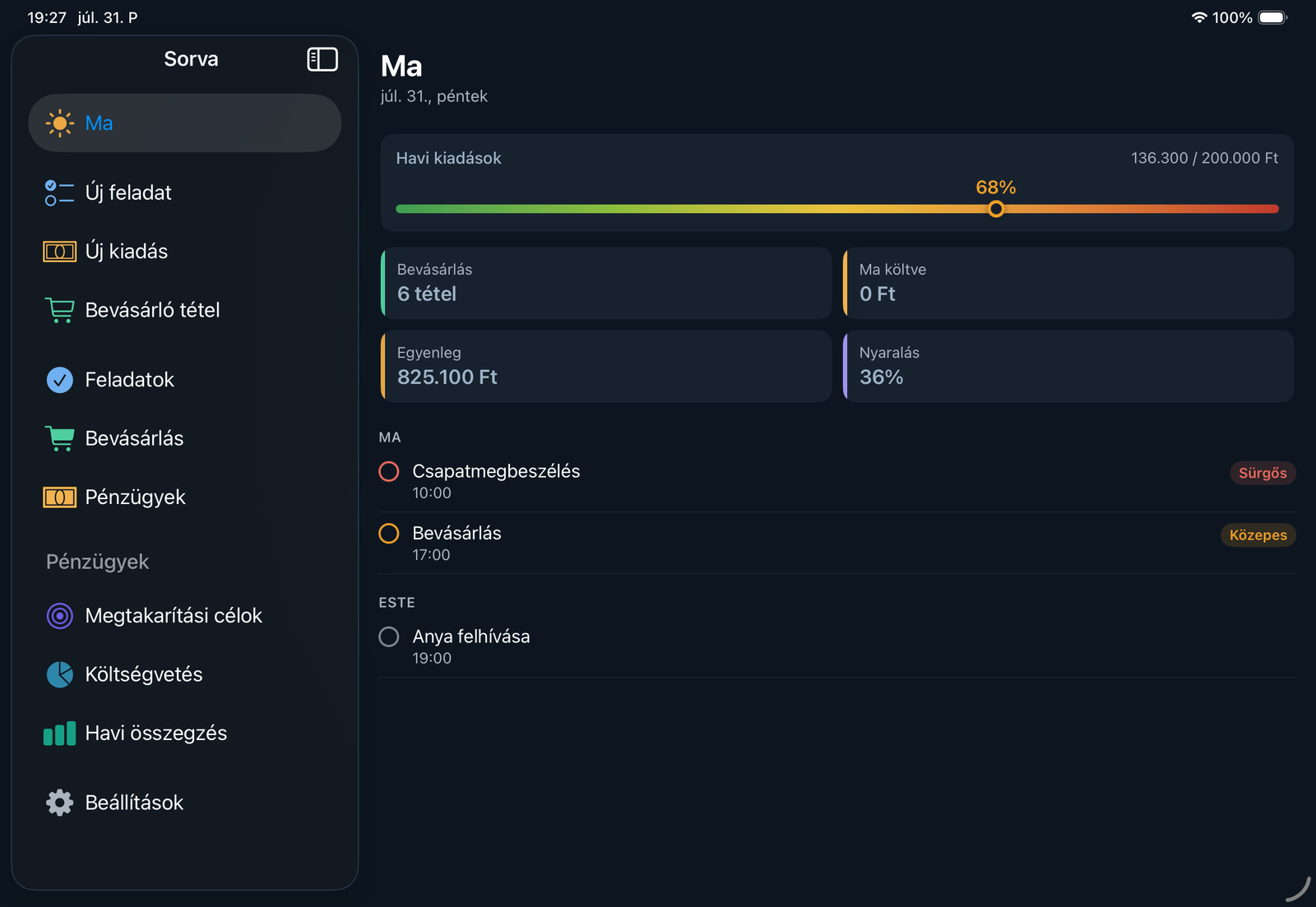1316x907 pixels.
Task: Click the green cart Bevásárlás icon
Action: pos(59,438)
